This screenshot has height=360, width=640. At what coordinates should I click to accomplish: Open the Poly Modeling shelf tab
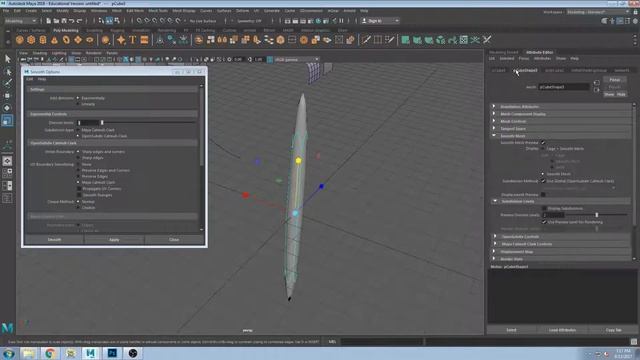click(65, 30)
